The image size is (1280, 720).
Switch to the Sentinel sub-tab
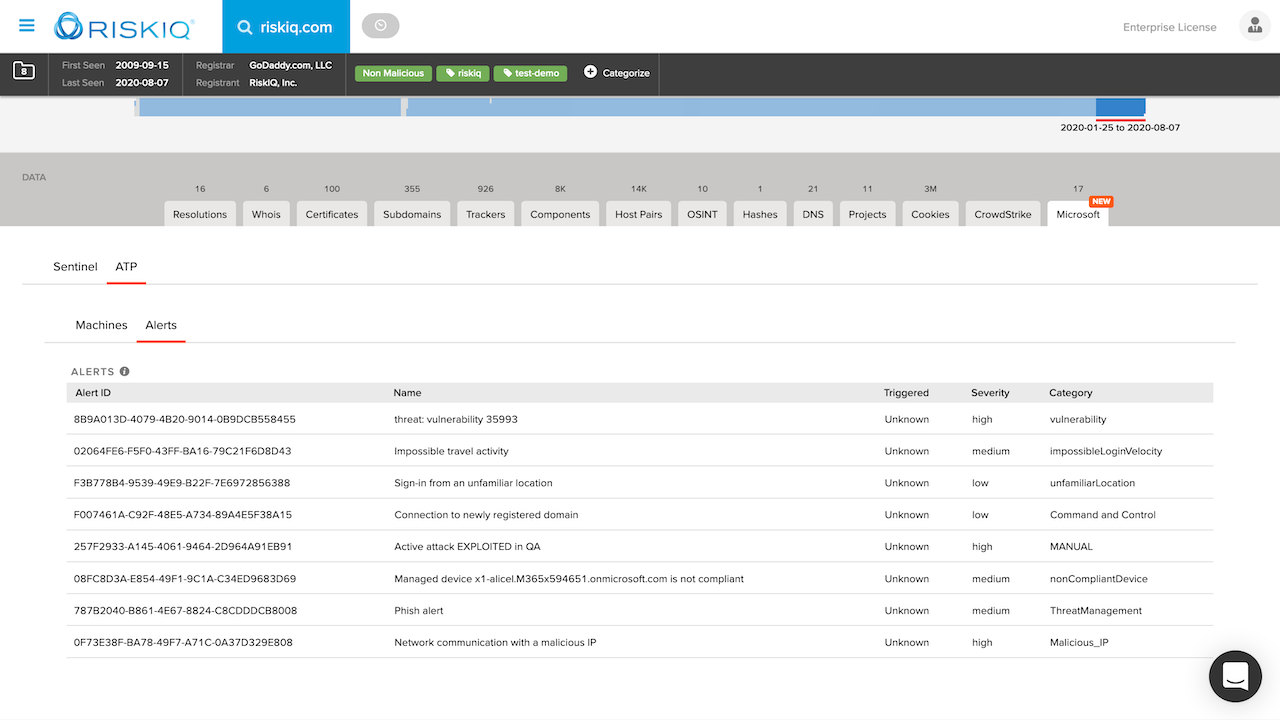75,267
